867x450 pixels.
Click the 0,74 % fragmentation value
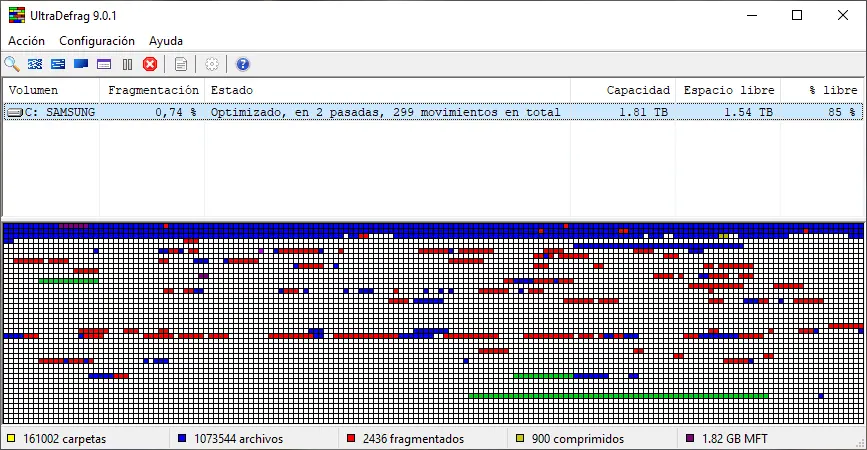pyautogui.click(x=176, y=112)
